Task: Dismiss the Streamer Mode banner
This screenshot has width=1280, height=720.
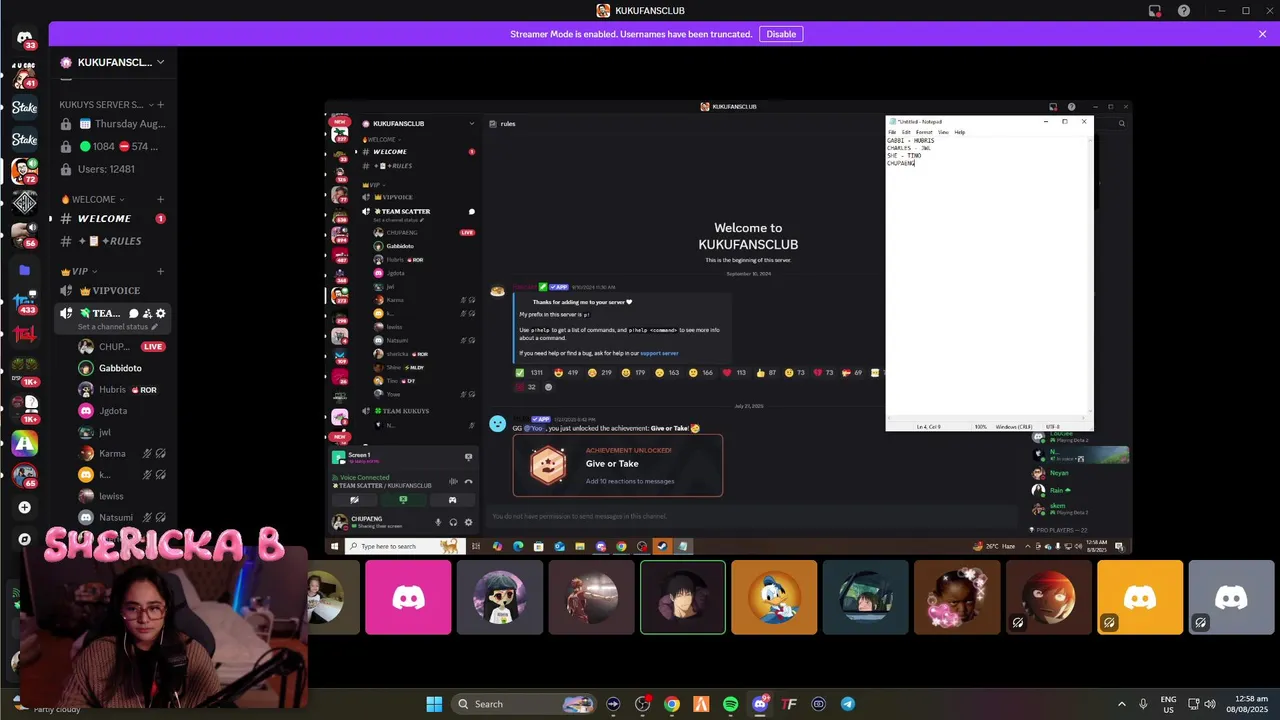Action: point(1263,34)
